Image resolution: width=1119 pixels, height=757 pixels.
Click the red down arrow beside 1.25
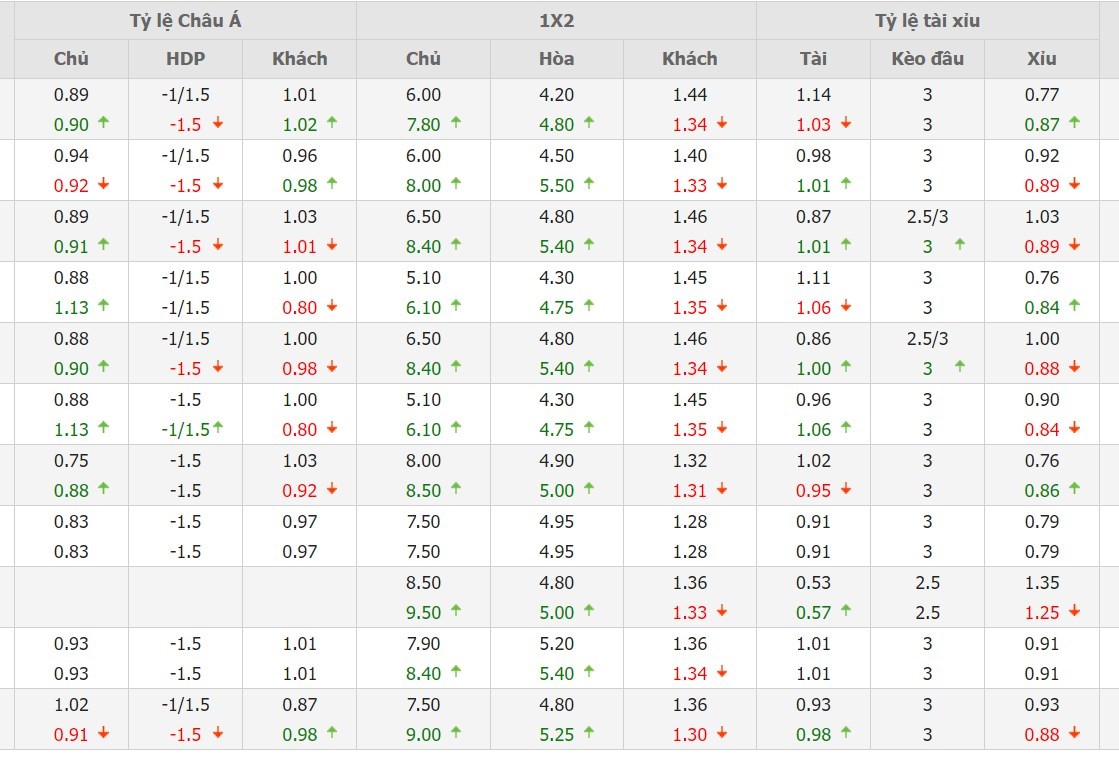click(1075, 612)
